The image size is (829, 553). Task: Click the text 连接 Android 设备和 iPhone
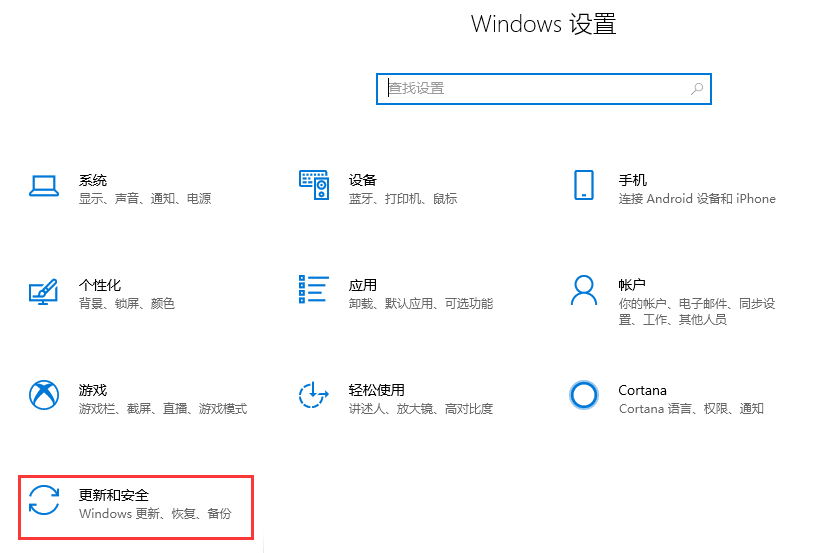click(x=697, y=199)
